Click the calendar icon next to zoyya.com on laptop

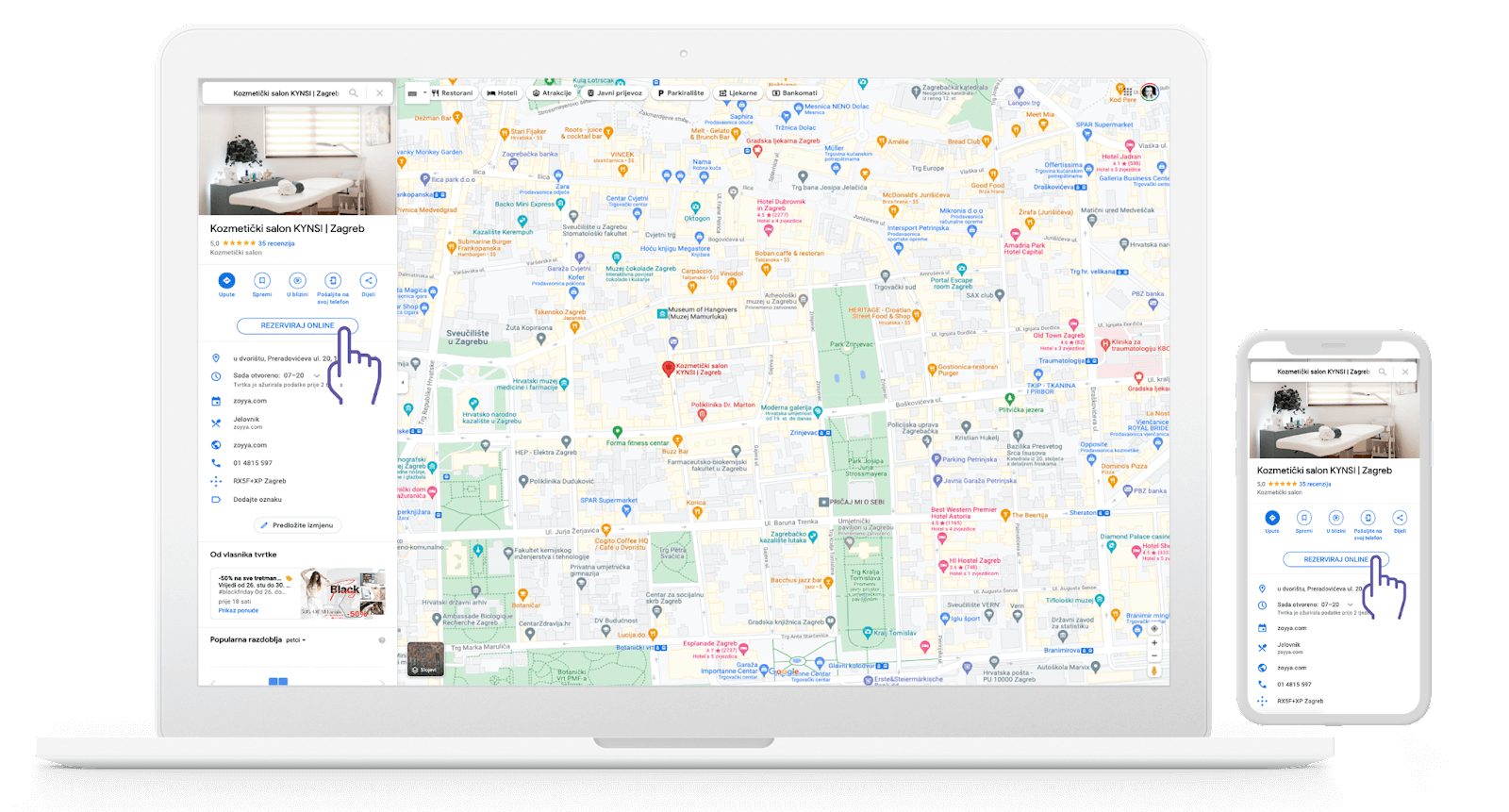pos(216,401)
